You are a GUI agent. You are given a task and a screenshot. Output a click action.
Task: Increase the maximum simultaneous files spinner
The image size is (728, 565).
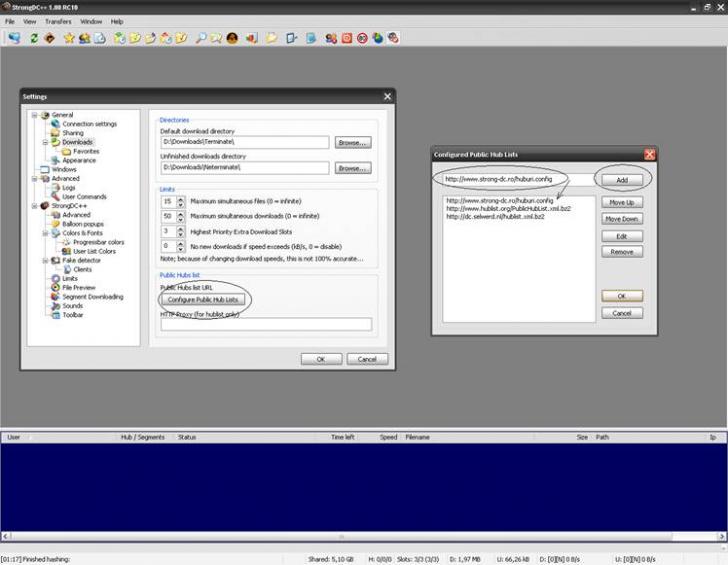click(180, 198)
